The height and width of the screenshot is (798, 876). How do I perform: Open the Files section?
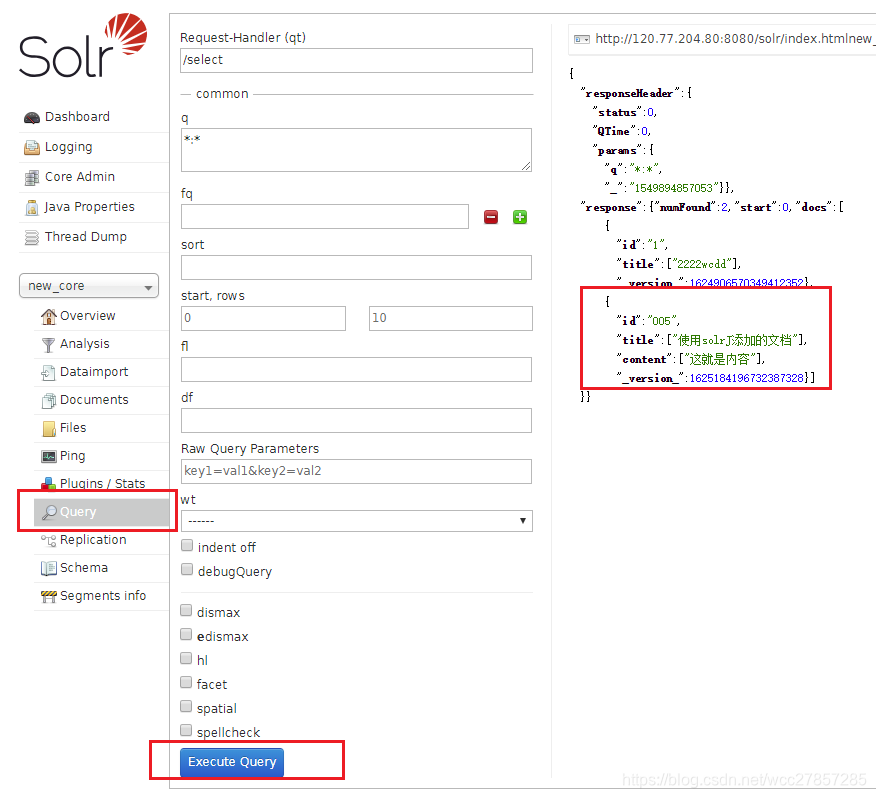tap(73, 428)
